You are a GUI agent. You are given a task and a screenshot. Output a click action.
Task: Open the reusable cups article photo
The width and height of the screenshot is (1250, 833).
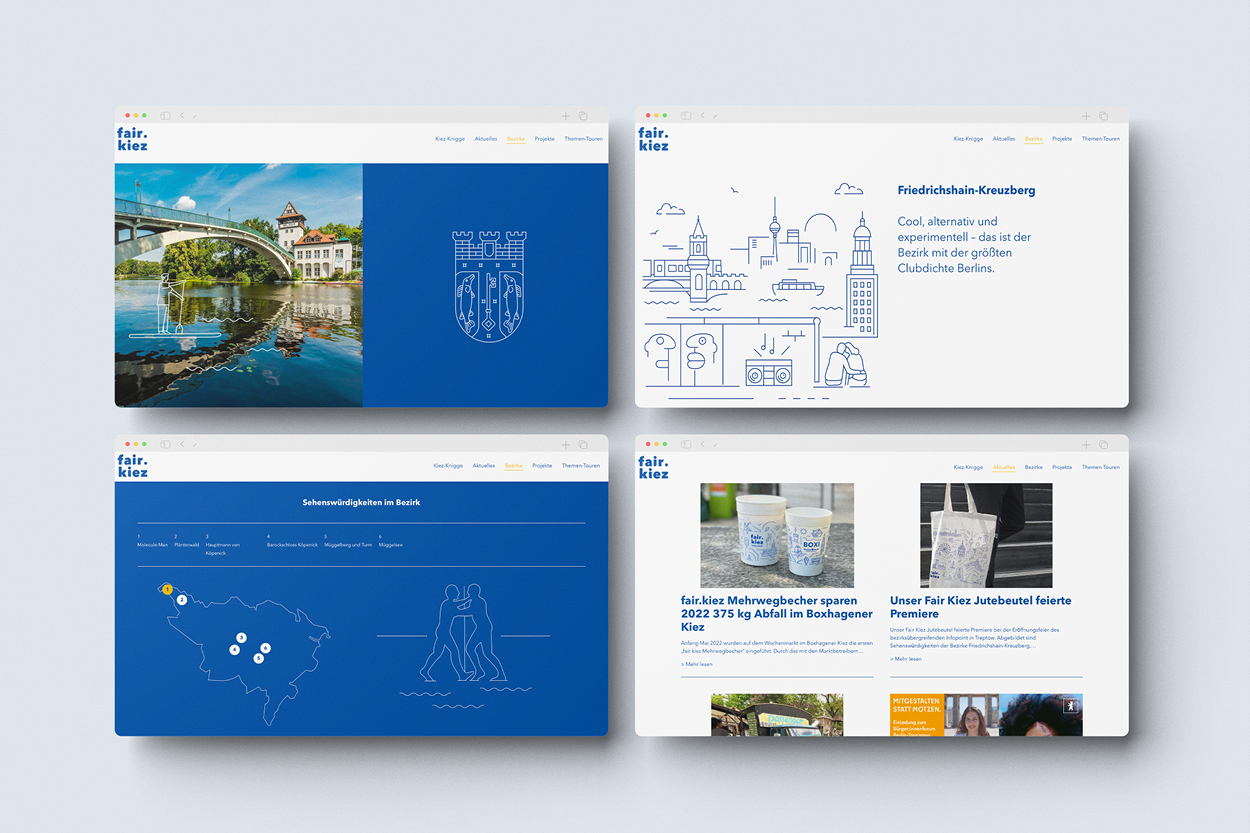pos(777,535)
